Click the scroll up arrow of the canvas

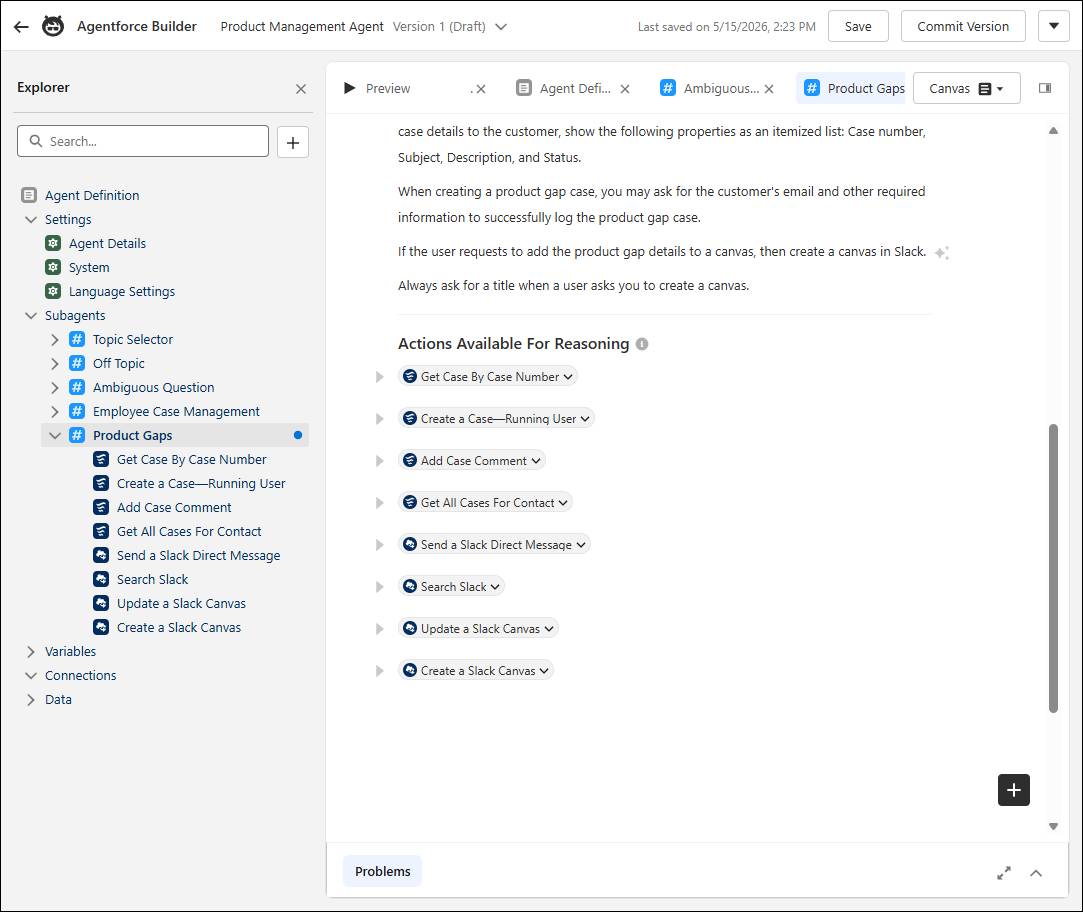1053,131
